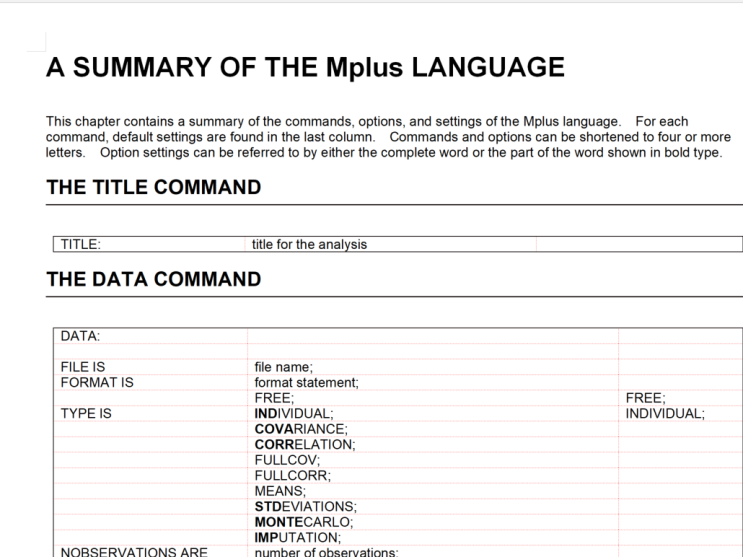Click the "STDEVIATIONS;" setting
The image size is (743, 557).
(x=304, y=507)
